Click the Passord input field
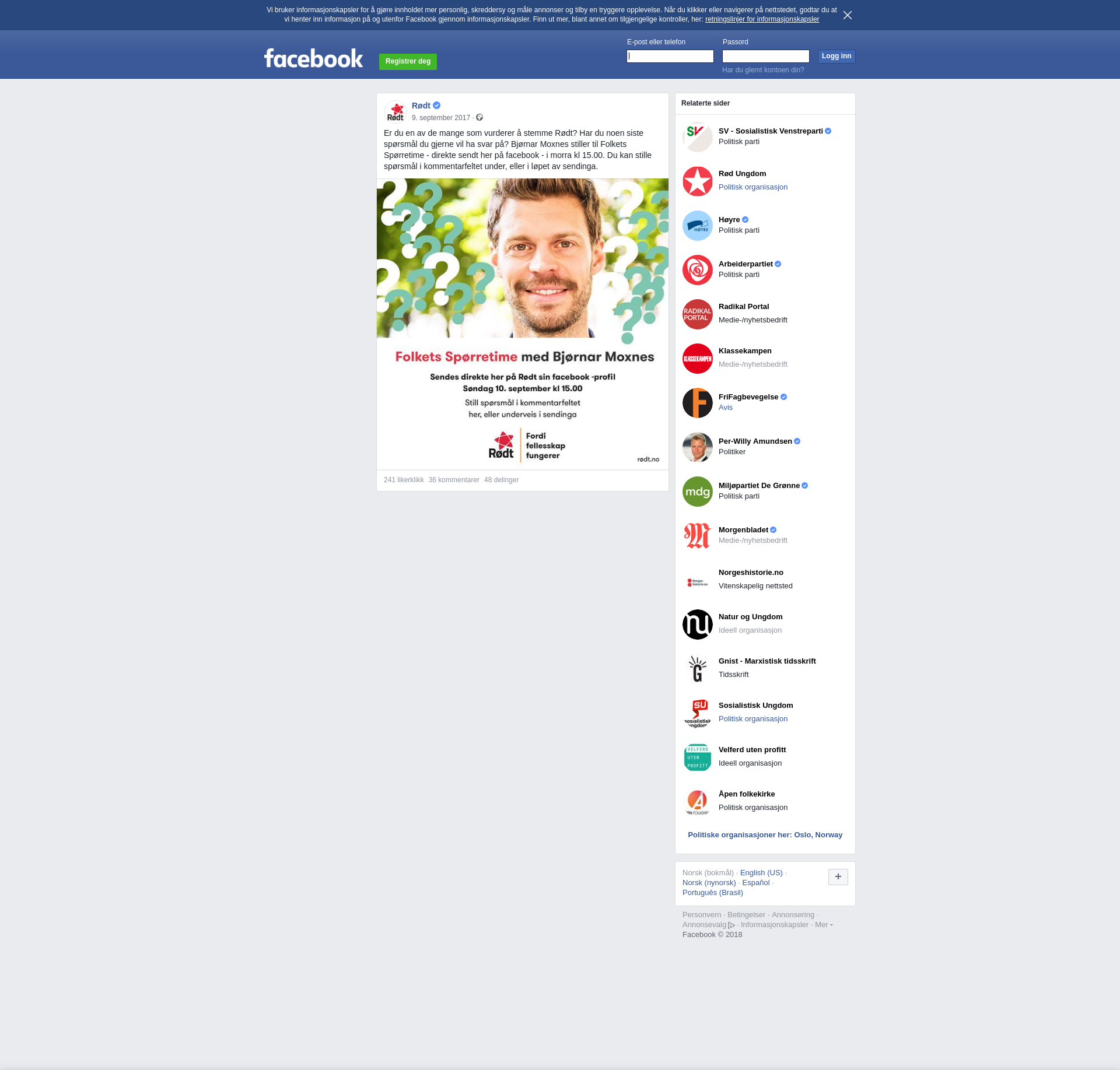 tap(765, 57)
